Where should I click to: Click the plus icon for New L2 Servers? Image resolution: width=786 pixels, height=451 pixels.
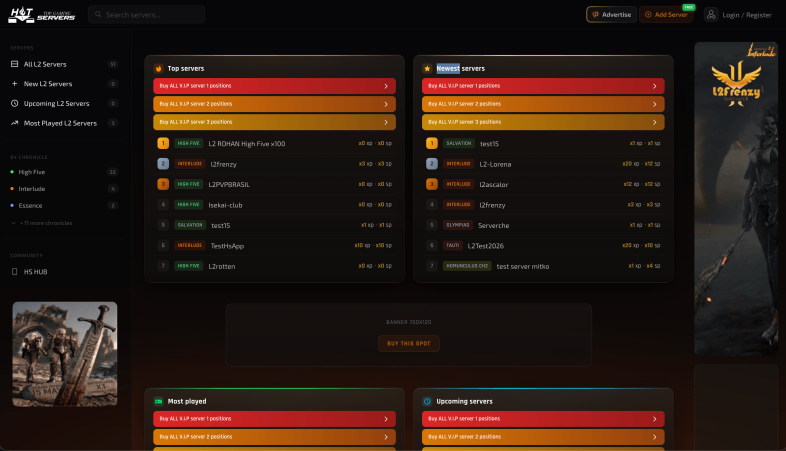pyautogui.click(x=15, y=84)
